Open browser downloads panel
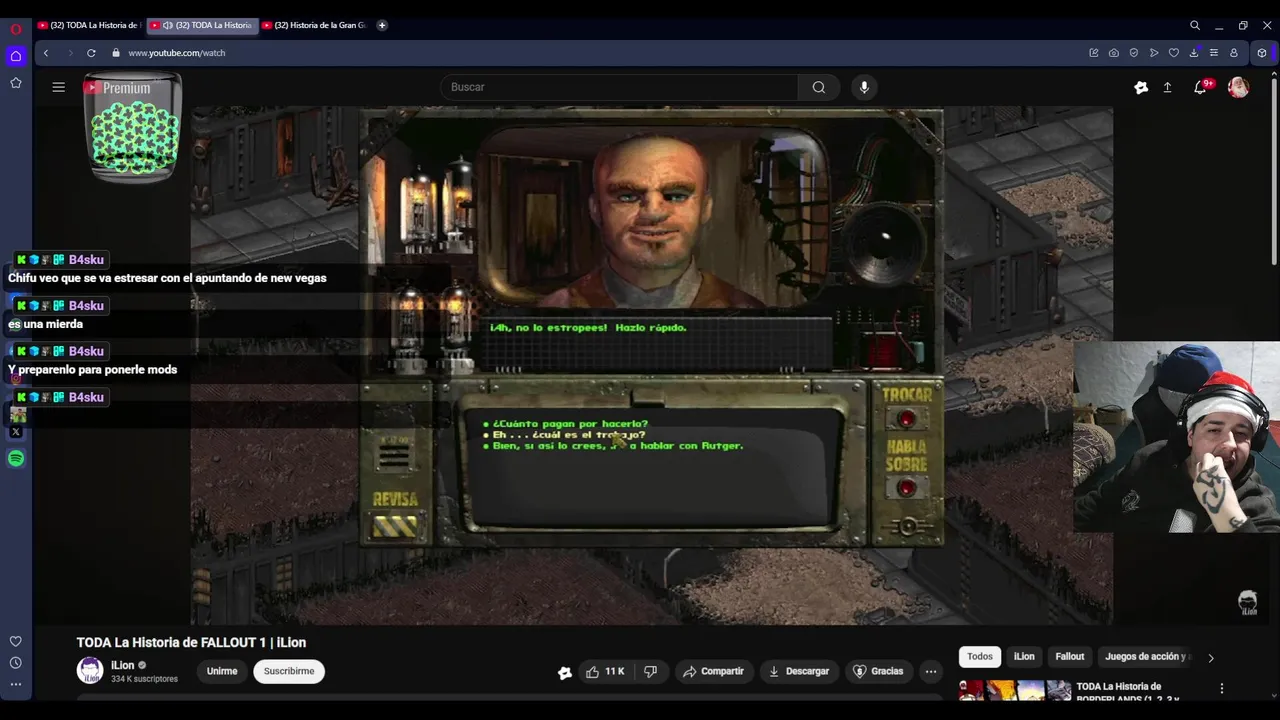This screenshot has height=720, width=1280. pyautogui.click(x=1193, y=53)
